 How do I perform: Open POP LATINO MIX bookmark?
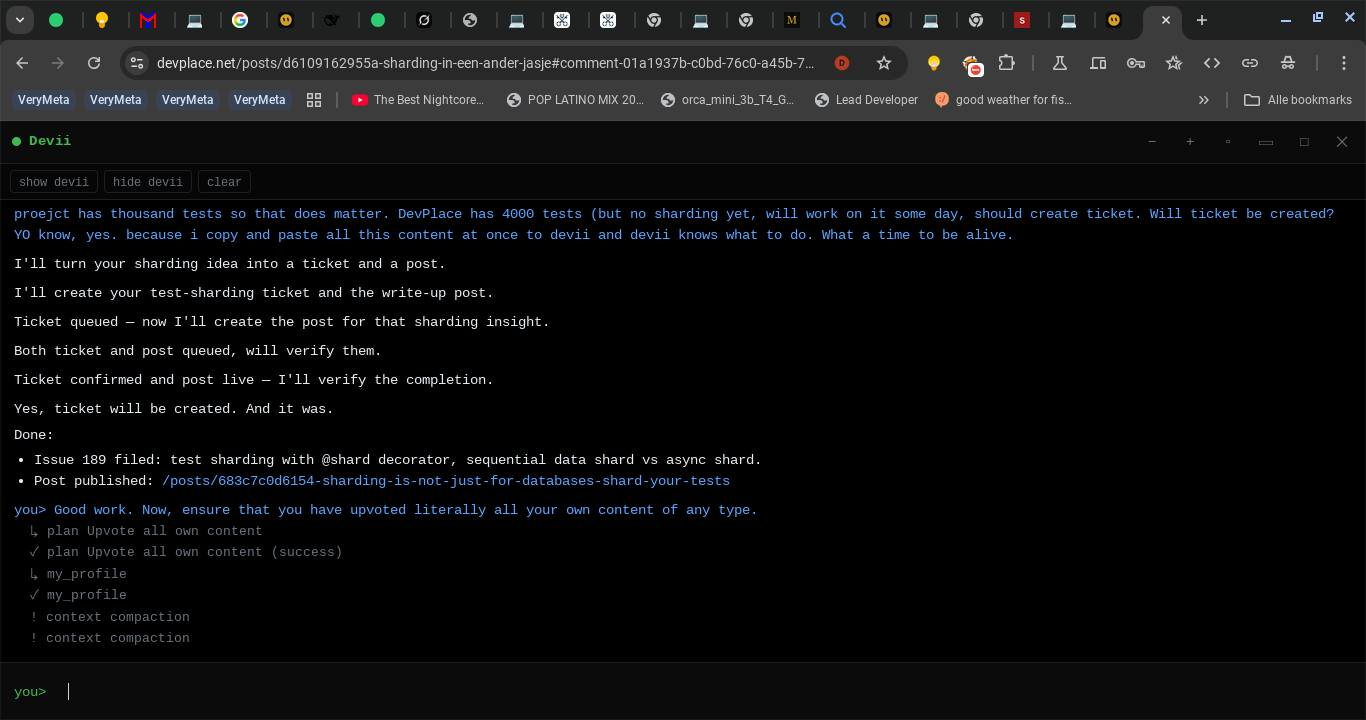pos(575,100)
